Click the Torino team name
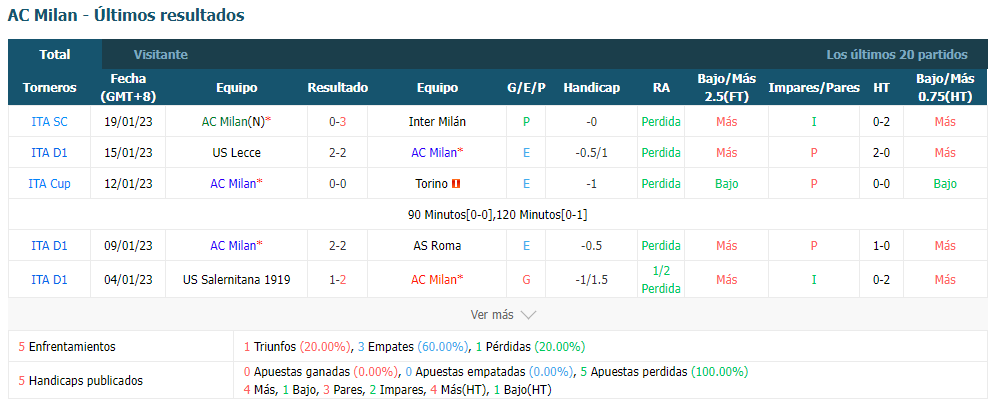 coord(431,184)
